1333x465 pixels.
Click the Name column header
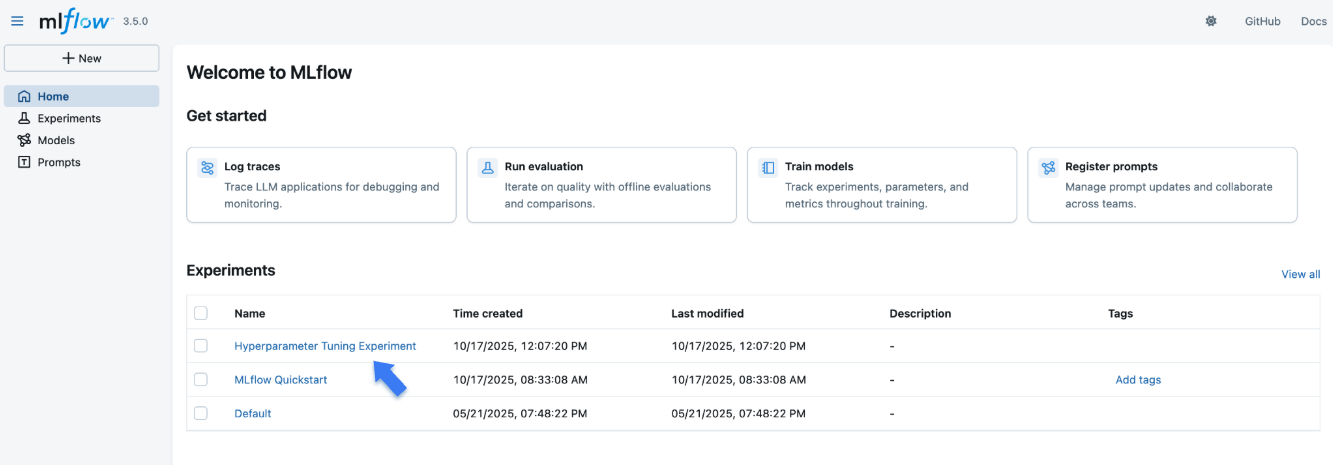pyautogui.click(x=250, y=313)
